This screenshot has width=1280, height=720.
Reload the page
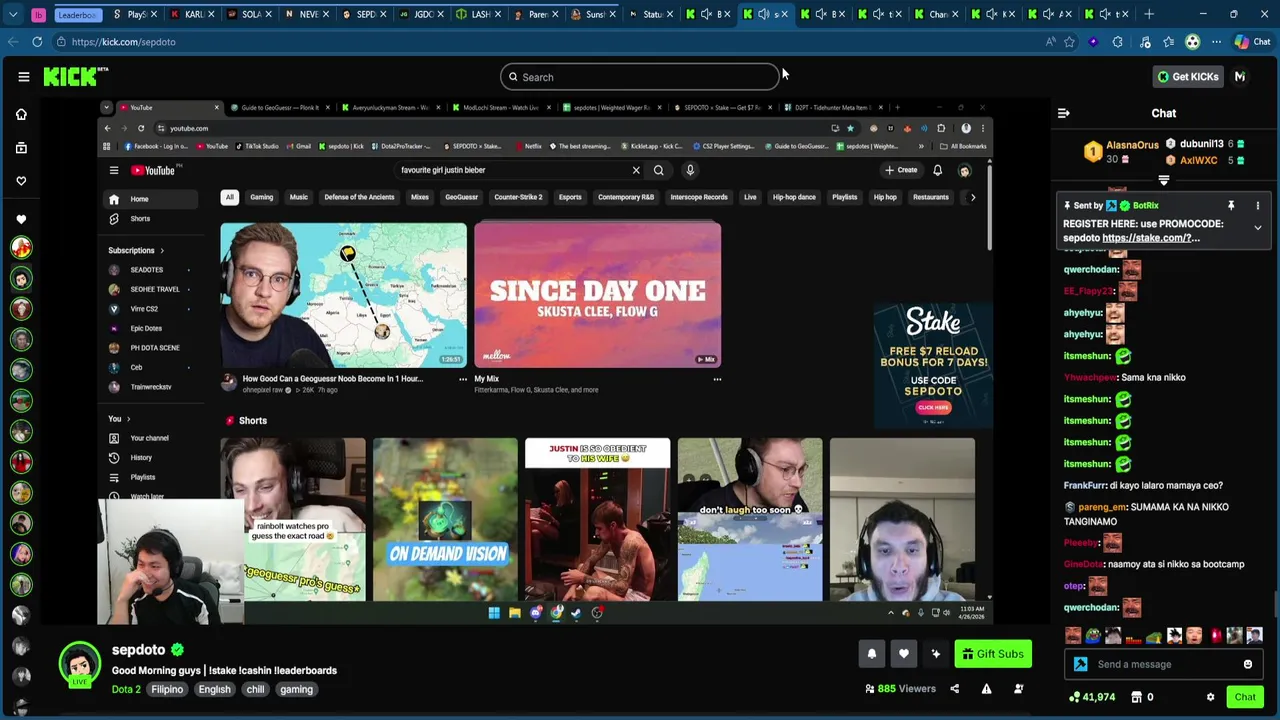[37, 42]
